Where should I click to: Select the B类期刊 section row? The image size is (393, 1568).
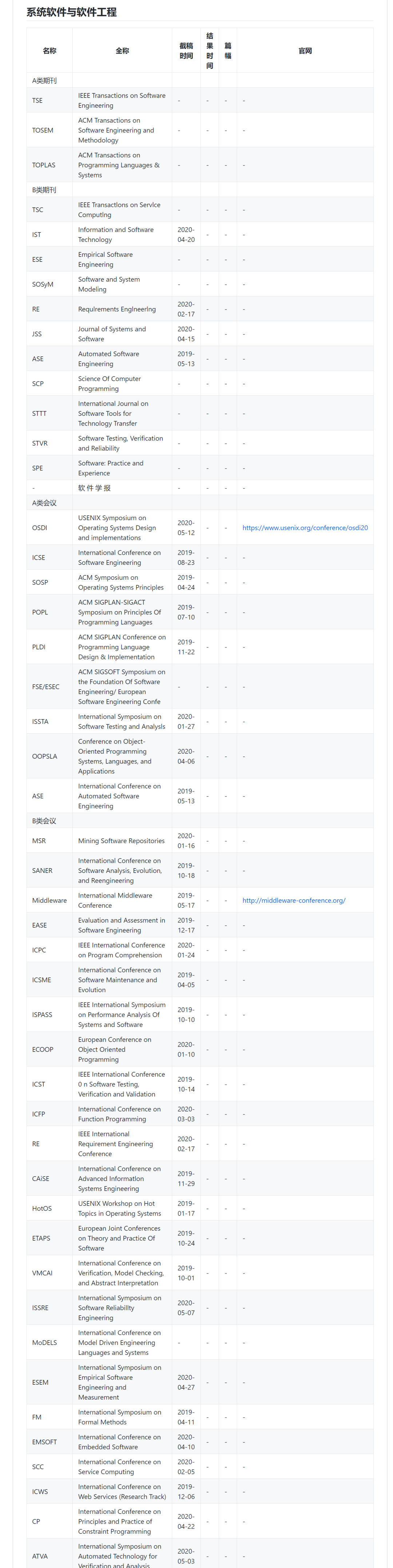[x=44, y=190]
